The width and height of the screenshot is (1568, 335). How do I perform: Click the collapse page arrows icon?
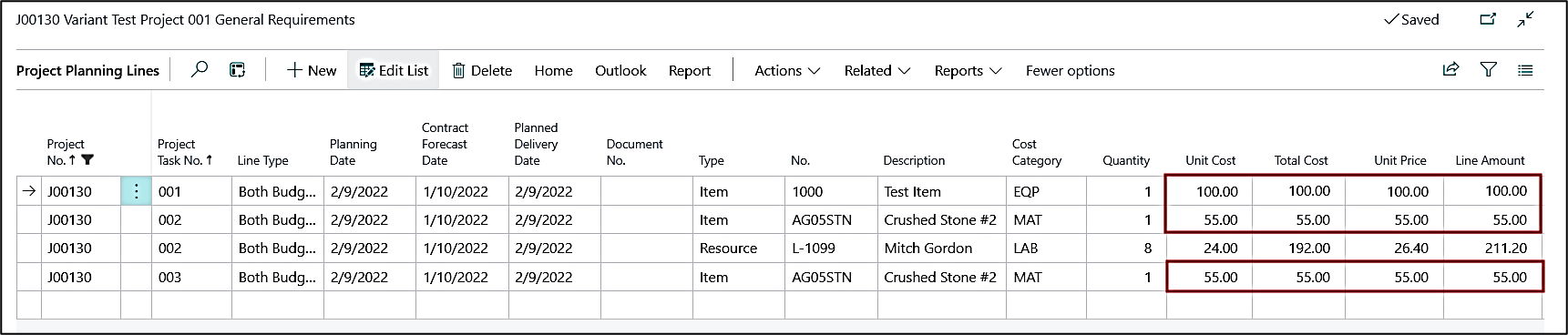1526,19
